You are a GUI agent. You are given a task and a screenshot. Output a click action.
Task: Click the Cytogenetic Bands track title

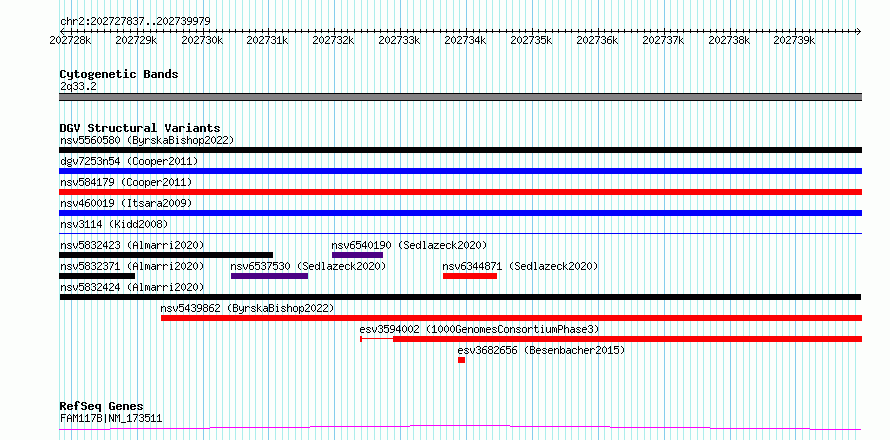[119, 74]
